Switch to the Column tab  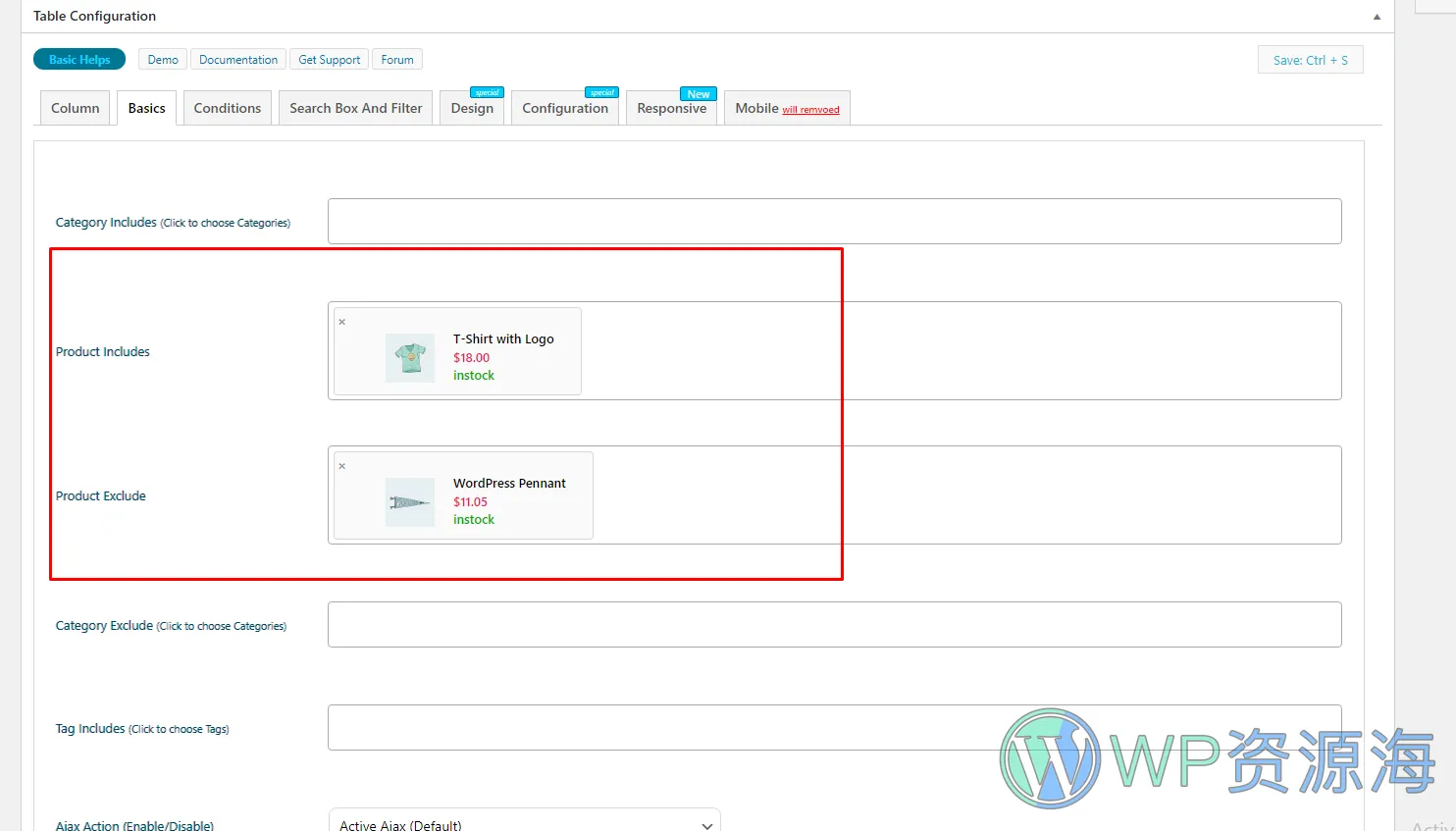(x=76, y=108)
